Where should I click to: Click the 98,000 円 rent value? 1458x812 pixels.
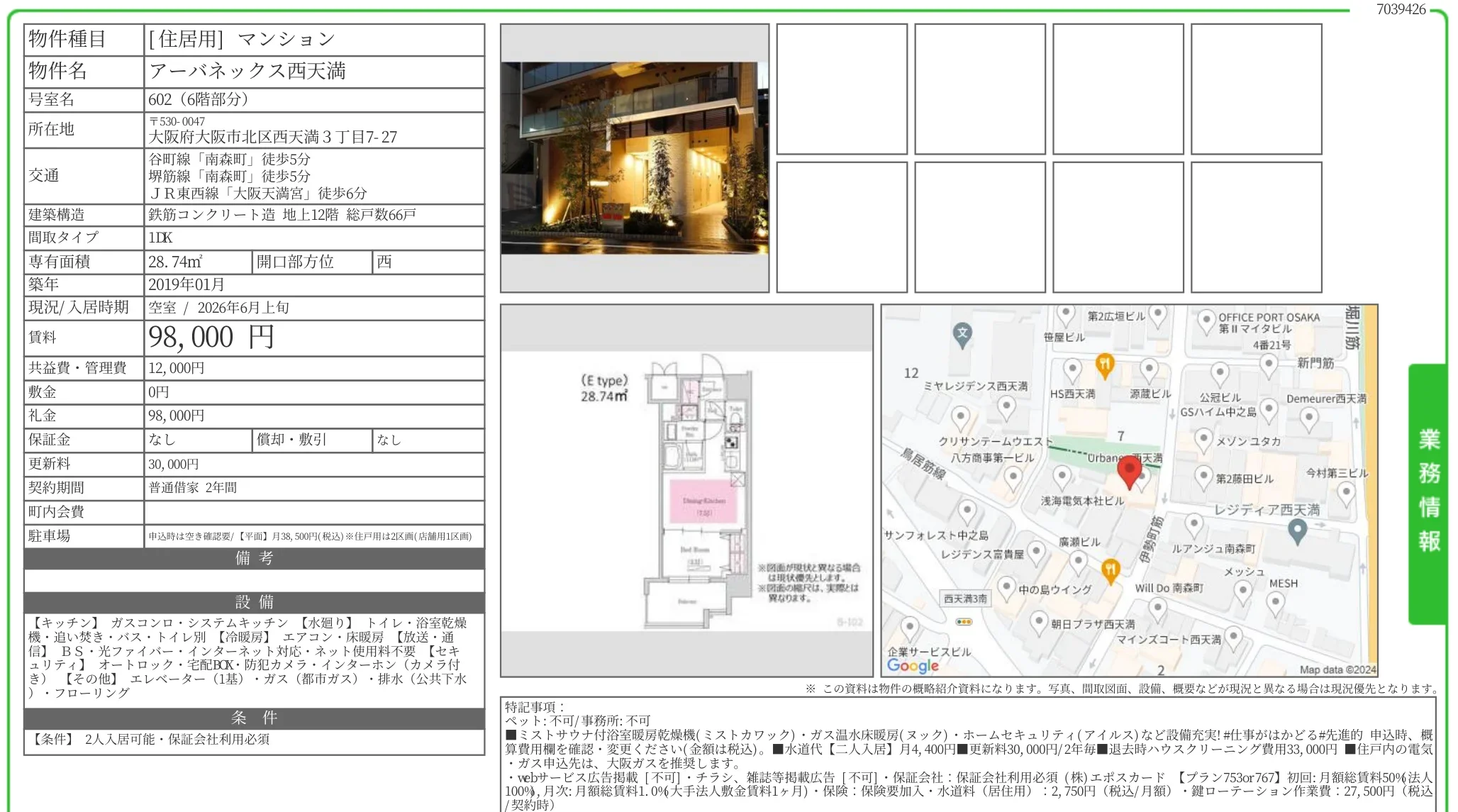click(211, 338)
